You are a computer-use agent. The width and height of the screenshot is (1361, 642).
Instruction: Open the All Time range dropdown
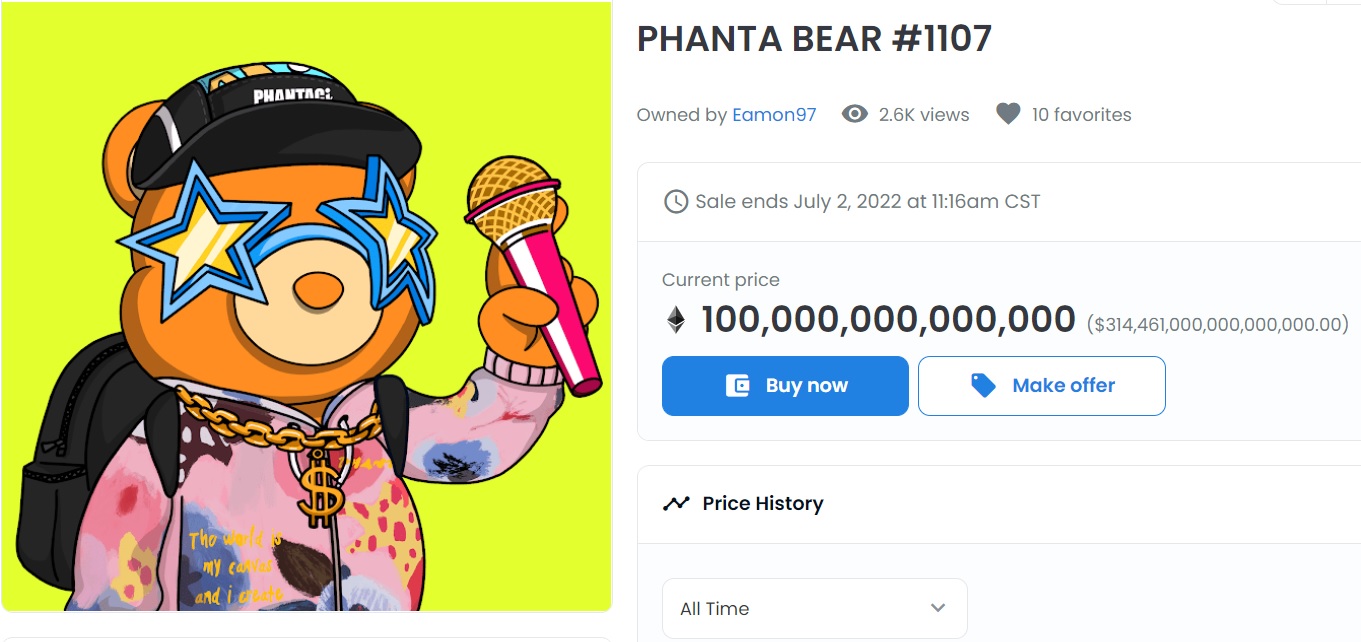pos(814,608)
